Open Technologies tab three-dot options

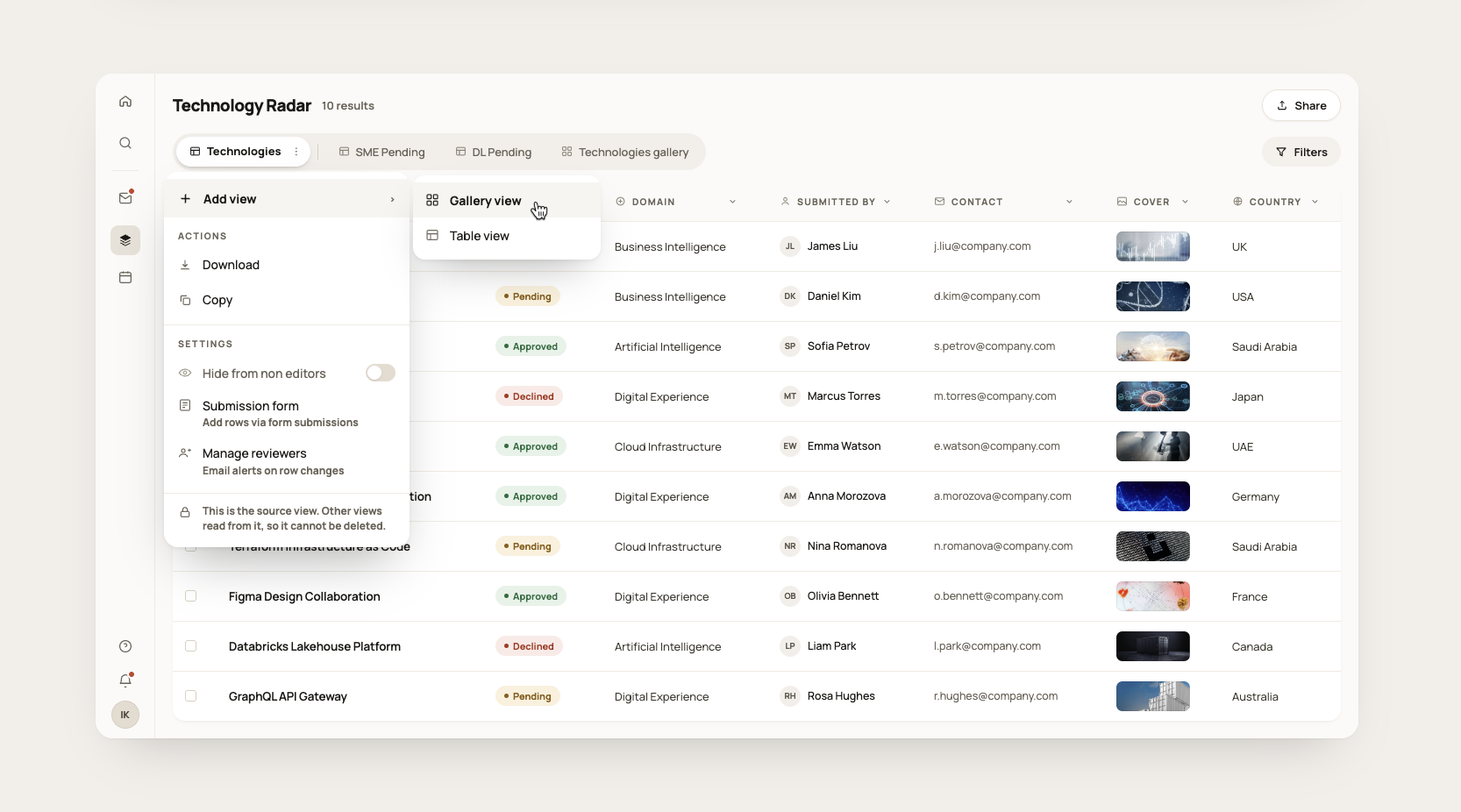[x=296, y=152]
